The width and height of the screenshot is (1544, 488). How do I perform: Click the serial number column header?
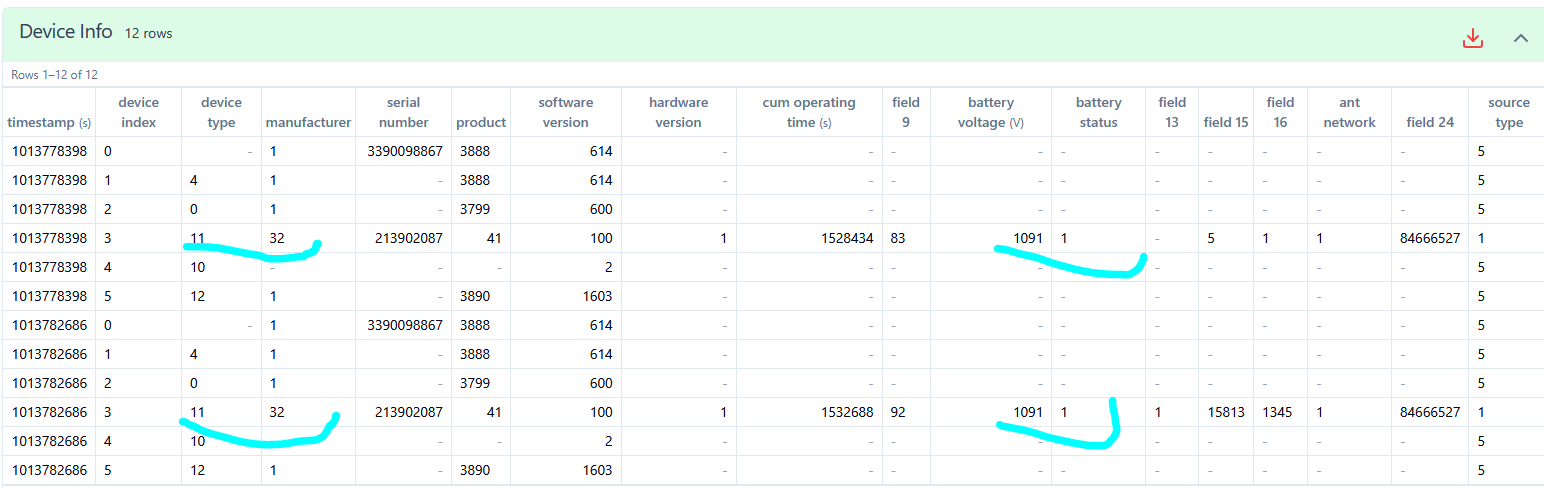click(x=403, y=112)
